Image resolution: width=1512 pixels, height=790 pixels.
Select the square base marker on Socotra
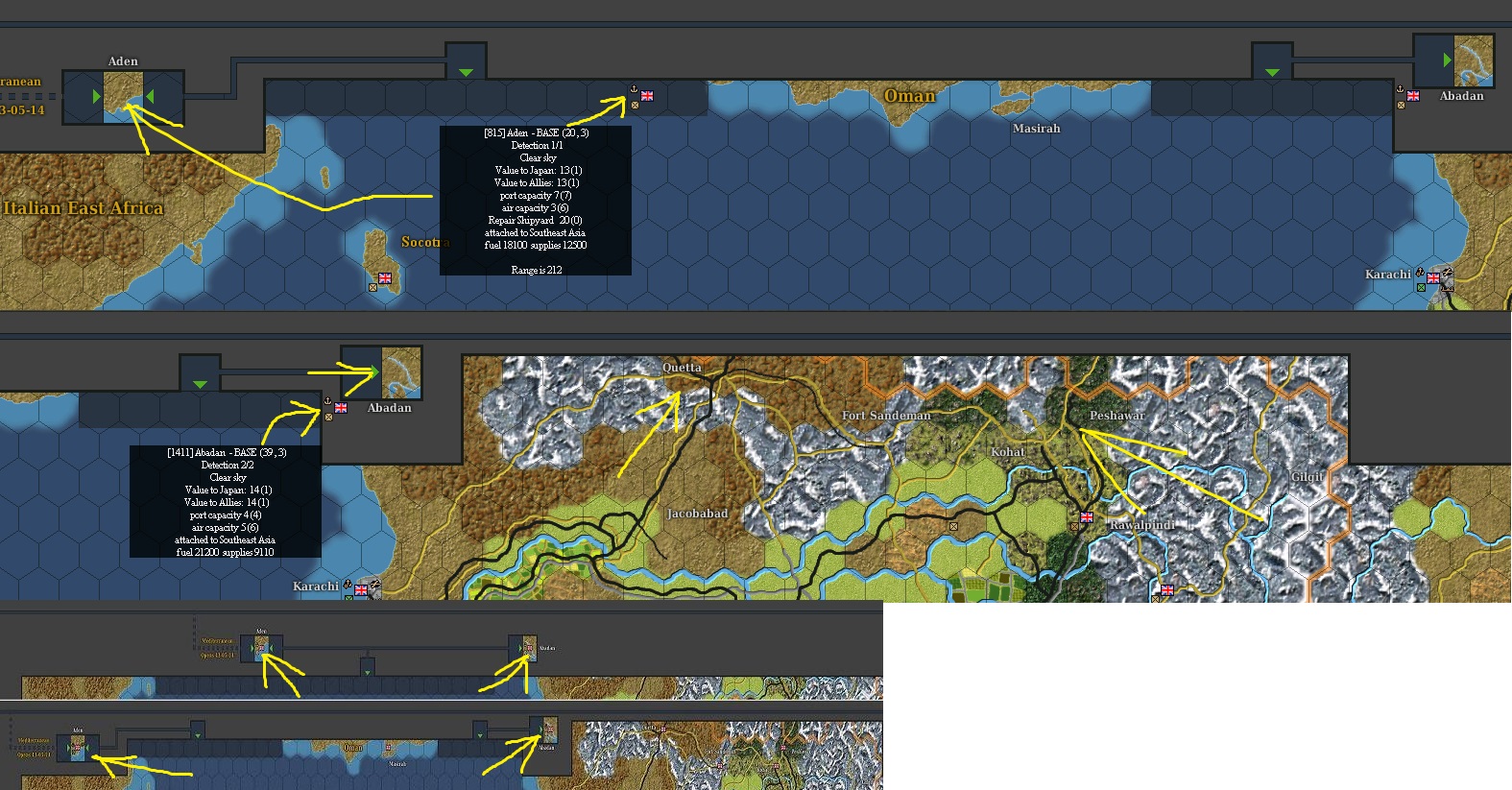pos(373,287)
